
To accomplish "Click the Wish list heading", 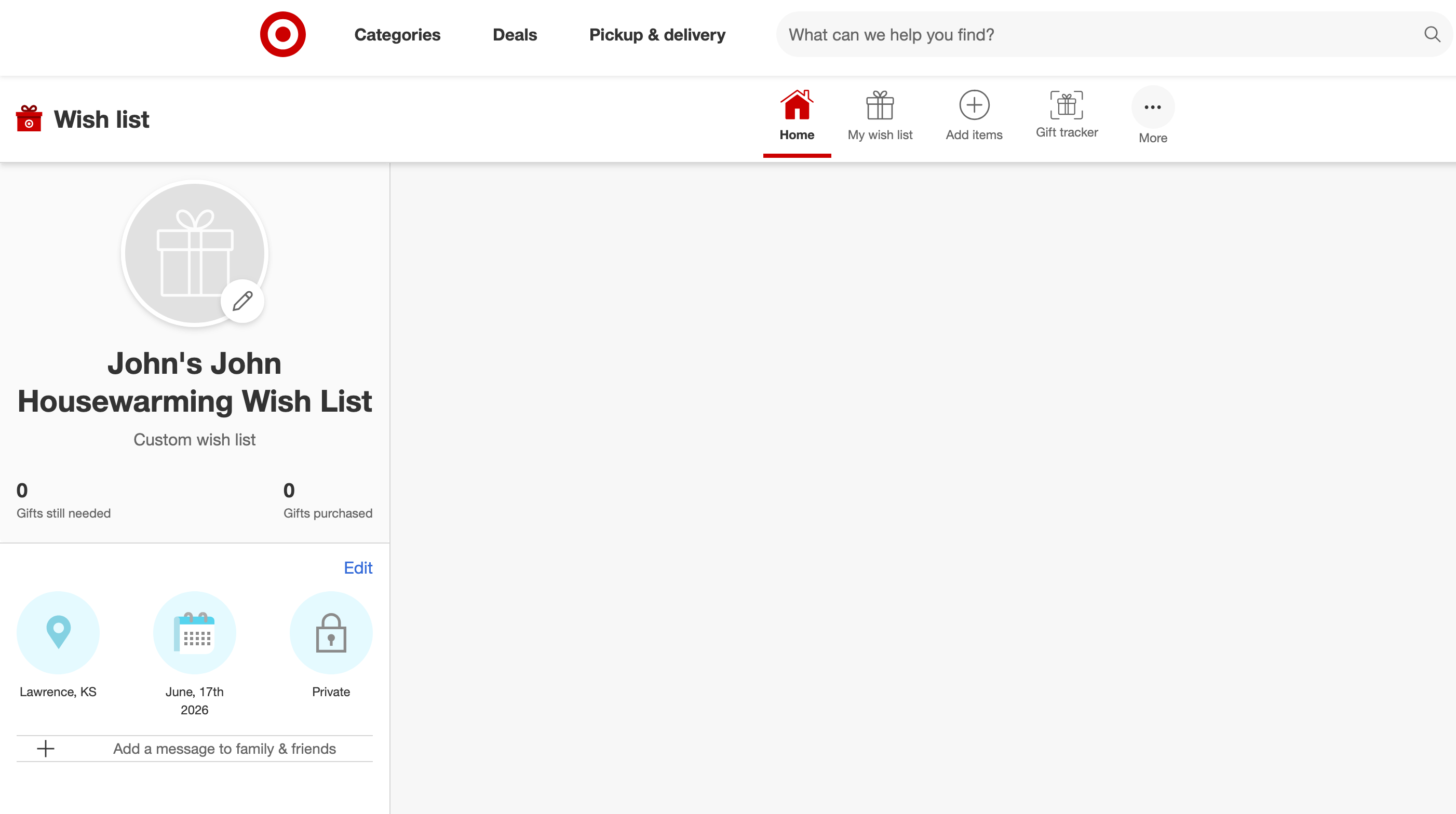I will click(102, 119).
